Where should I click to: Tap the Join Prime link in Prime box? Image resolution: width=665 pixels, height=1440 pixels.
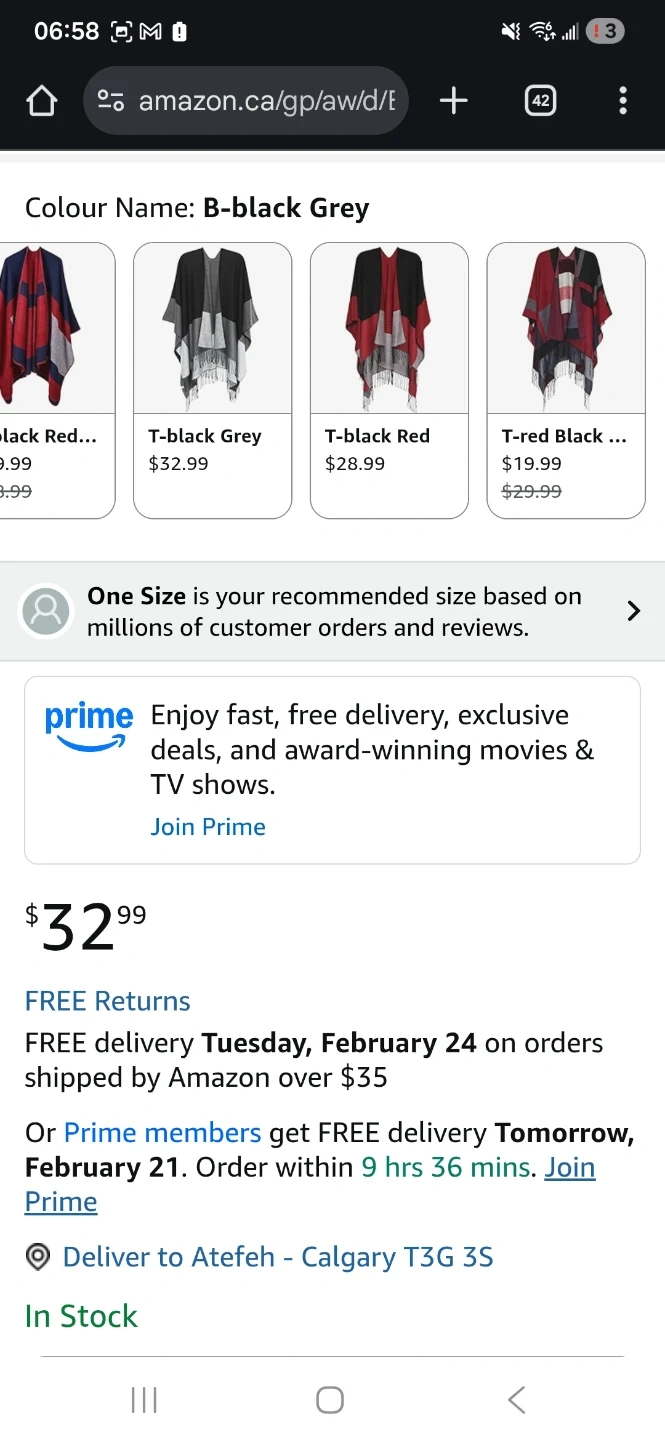point(208,827)
